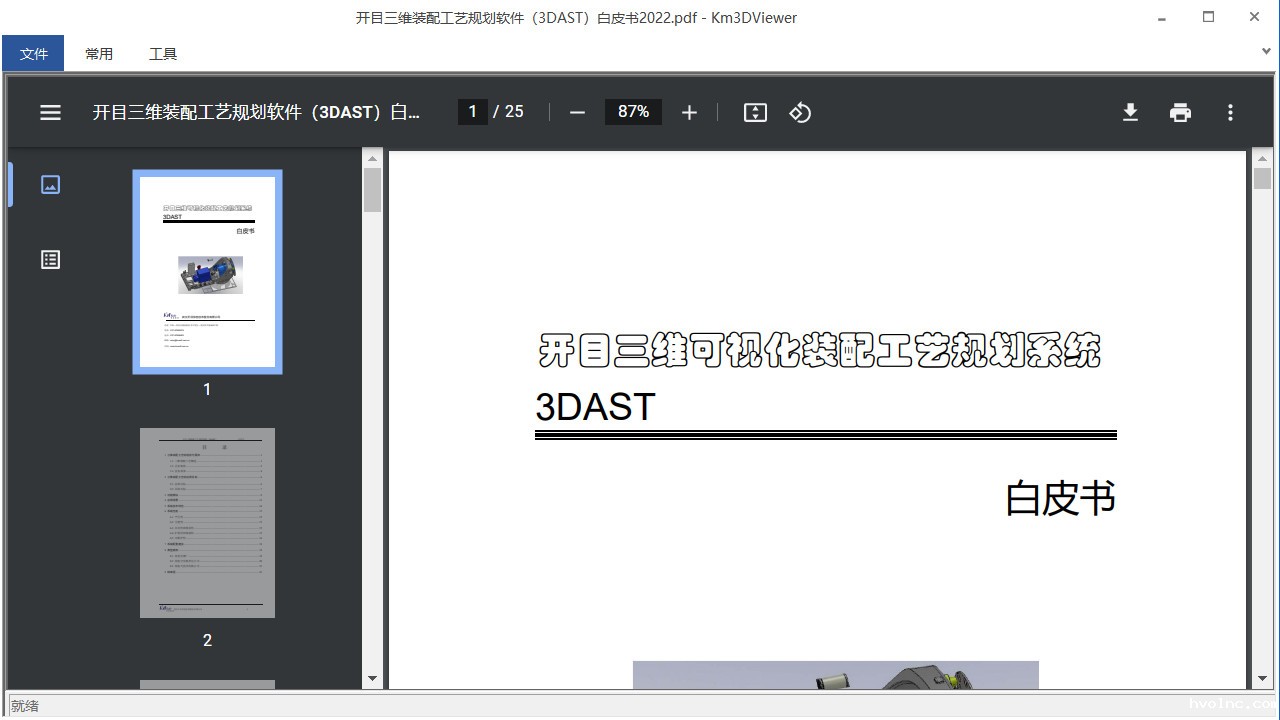Select the page 2 thumbnail
This screenshot has width=1280, height=720.
[207, 522]
